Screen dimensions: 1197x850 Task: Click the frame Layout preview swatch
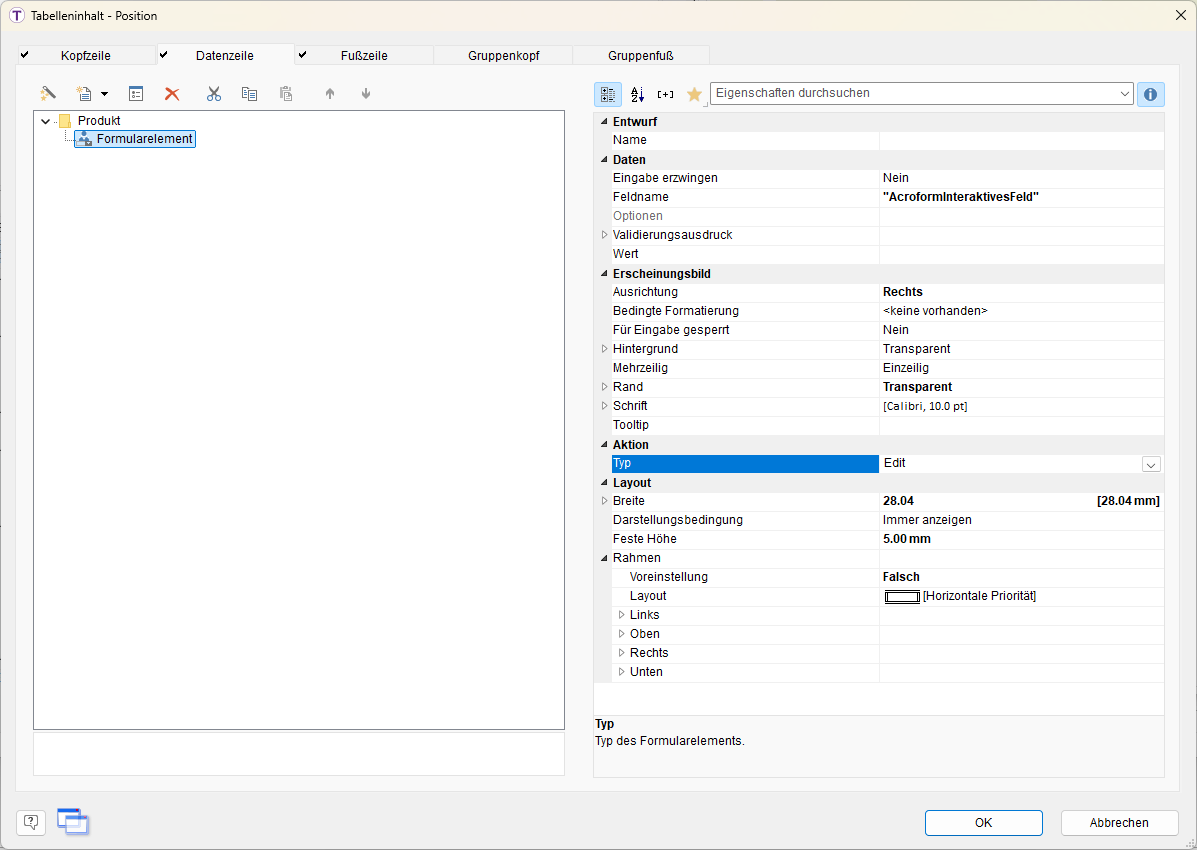(902, 596)
